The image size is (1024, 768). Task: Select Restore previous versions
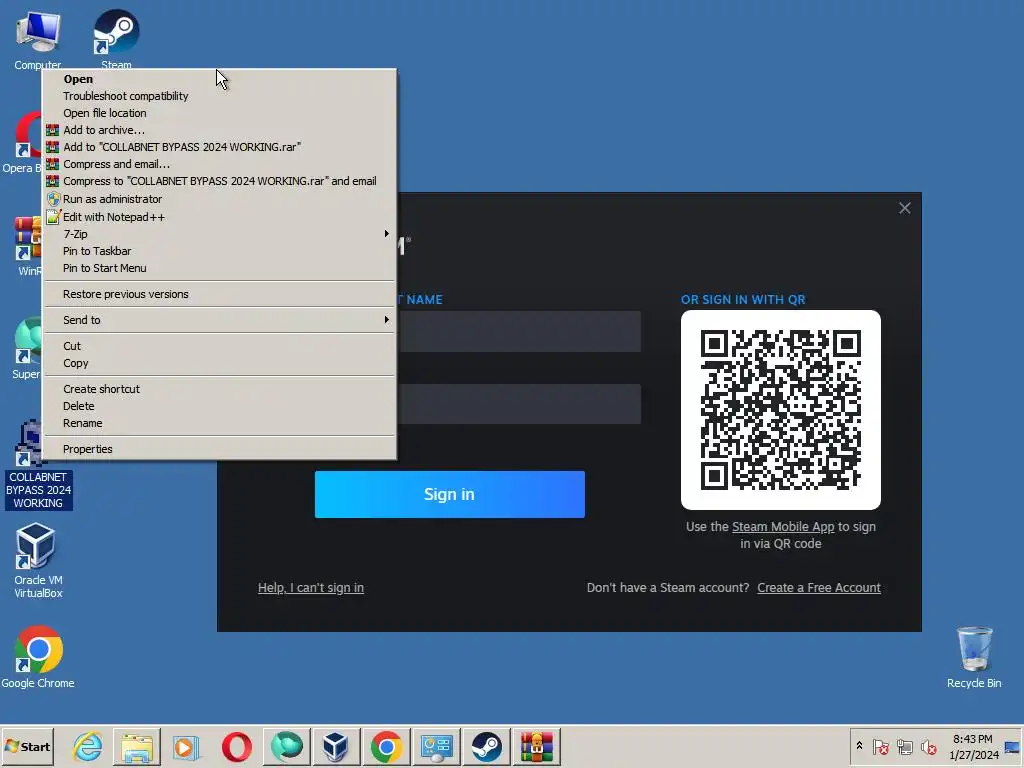pyautogui.click(x=219, y=294)
